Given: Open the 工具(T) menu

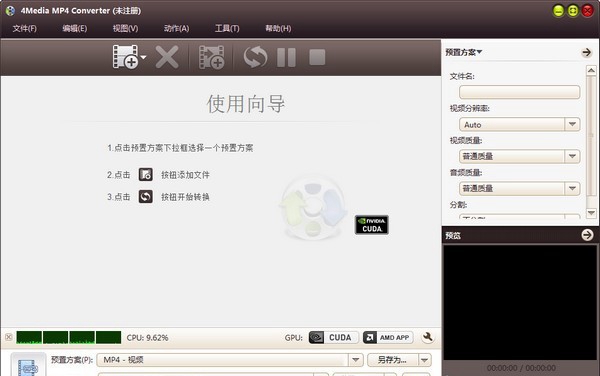Looking at the screenshot, I should coord(227,28).
